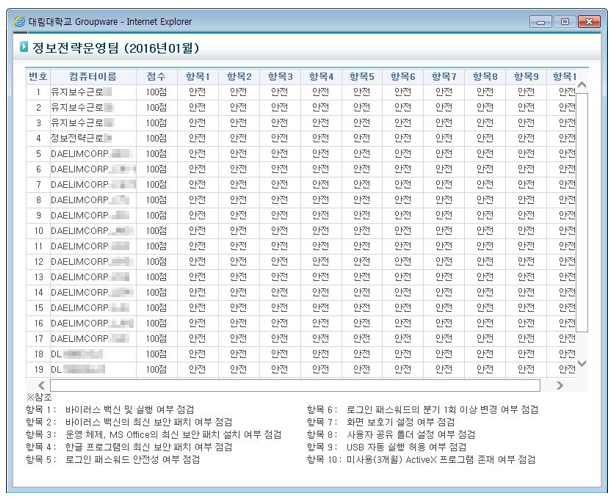Click 100점 score in row 6
Viewport: 610px width, 499px height.
click(x=156, y=169)
